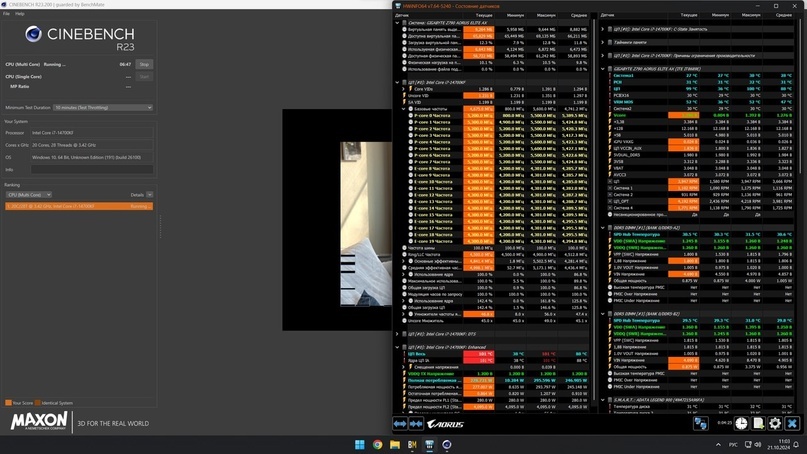The image size is (807, 454).
Task: Click the Cinebench R23 sphere logo
Action: 33,34
